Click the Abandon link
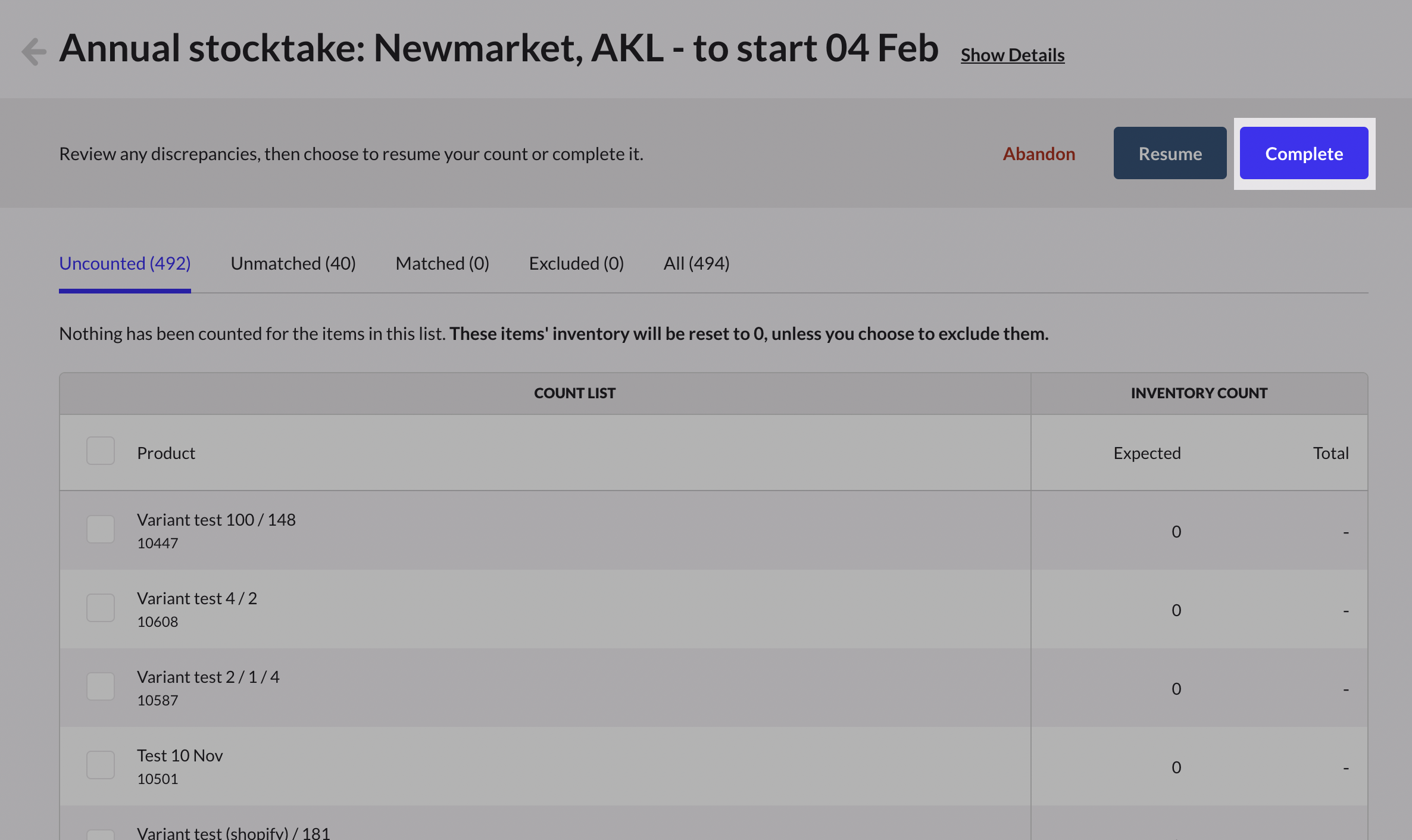Image resolution: width=1412 pixels, height=840 pixels. (x=1039, y=154)
